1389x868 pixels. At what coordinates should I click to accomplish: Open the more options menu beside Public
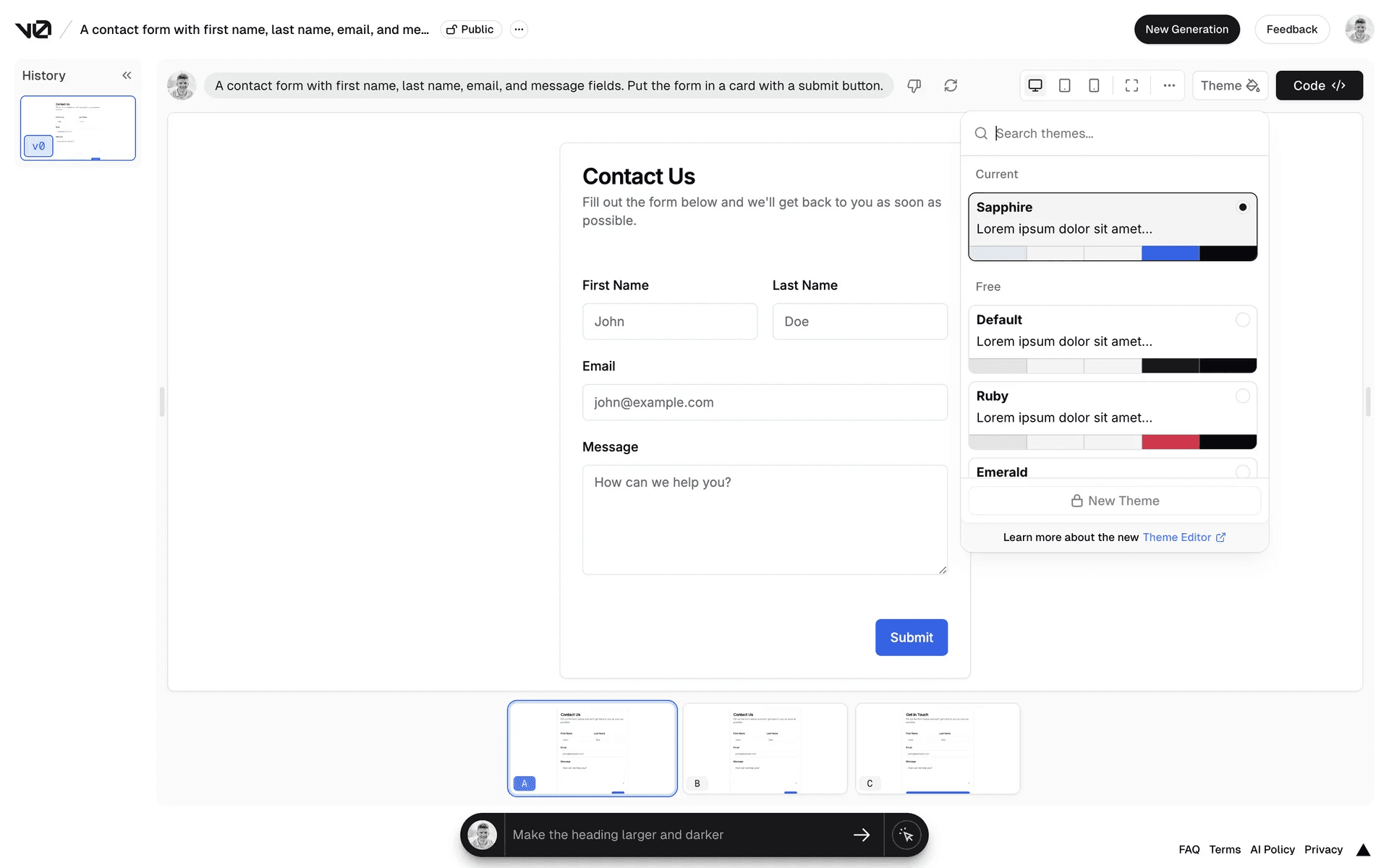(519, 30)
